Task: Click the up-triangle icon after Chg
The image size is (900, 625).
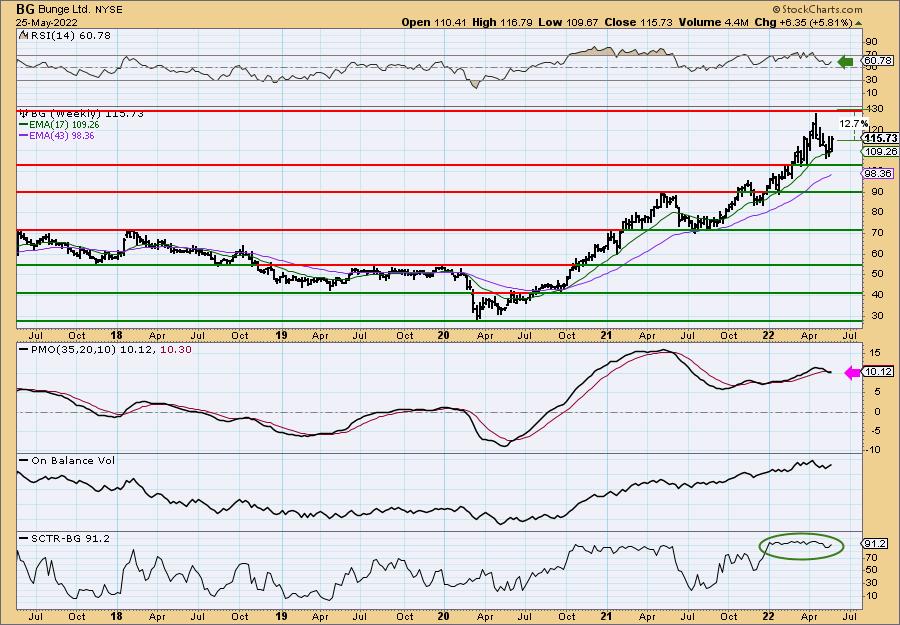Action: tap(859, 23)
